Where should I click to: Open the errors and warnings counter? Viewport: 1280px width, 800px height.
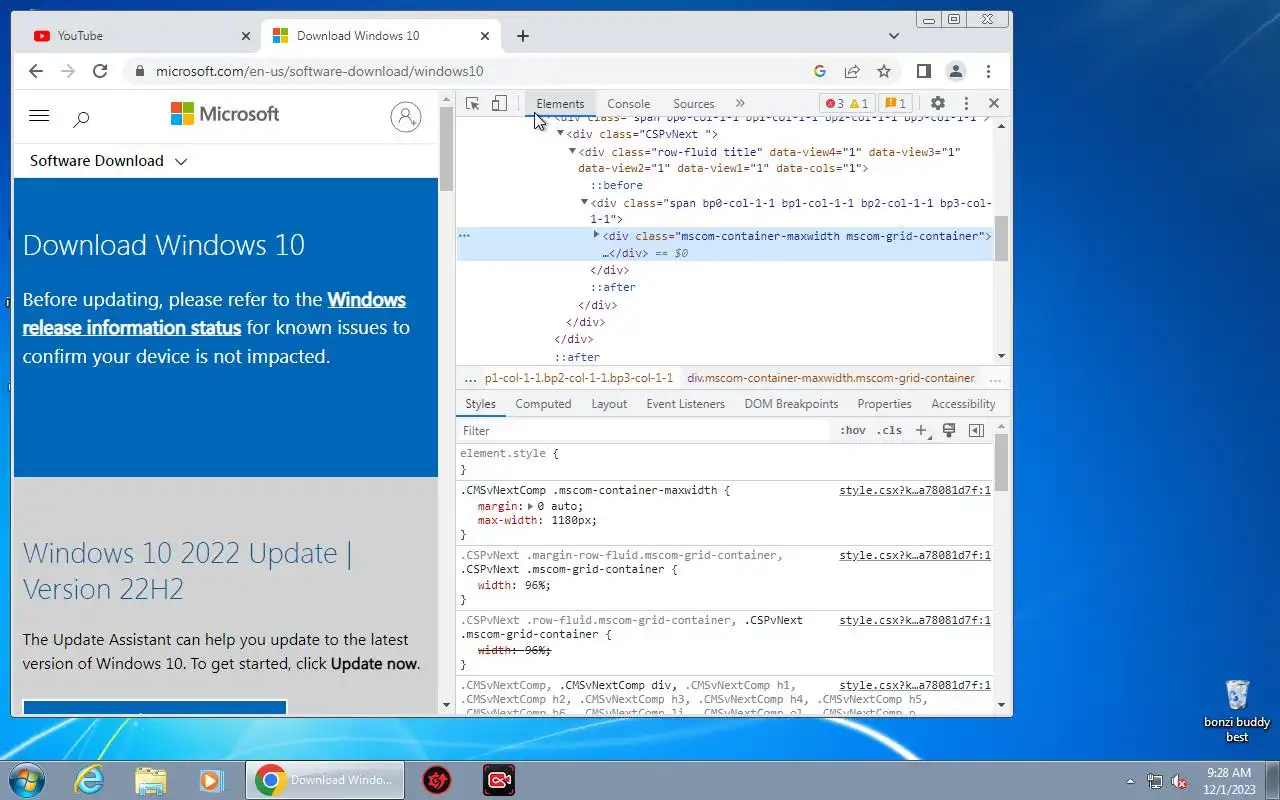tap(846, 103)
